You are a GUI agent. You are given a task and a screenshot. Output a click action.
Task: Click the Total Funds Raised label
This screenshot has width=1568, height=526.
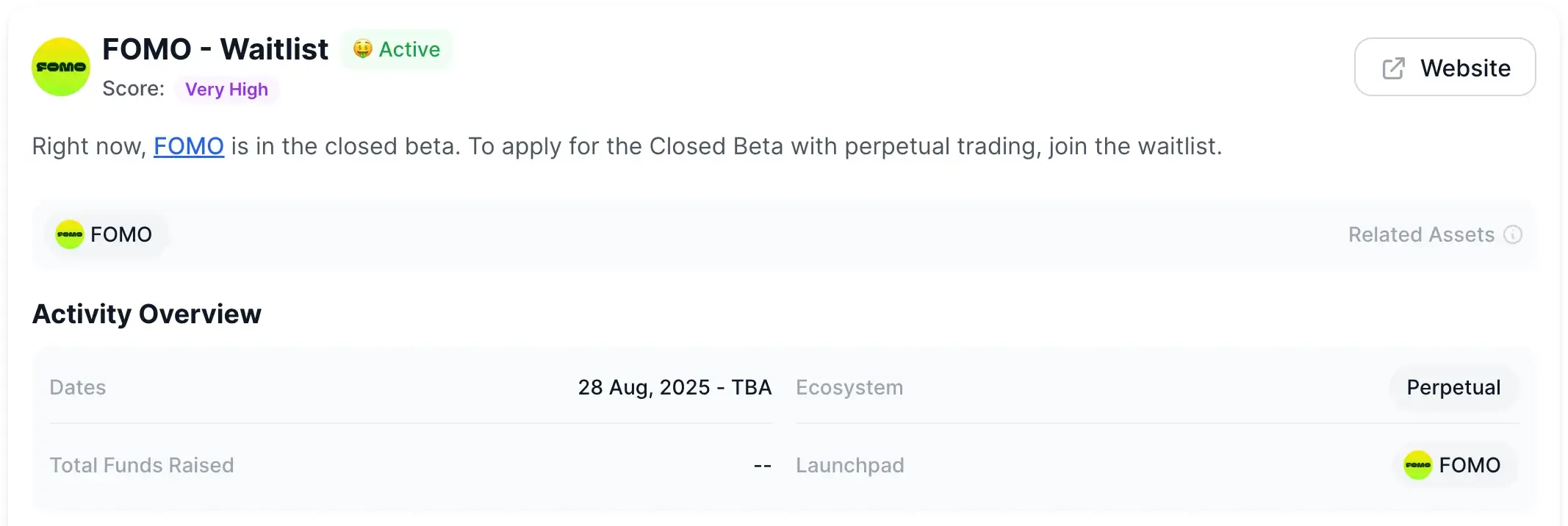pos(142,465)
